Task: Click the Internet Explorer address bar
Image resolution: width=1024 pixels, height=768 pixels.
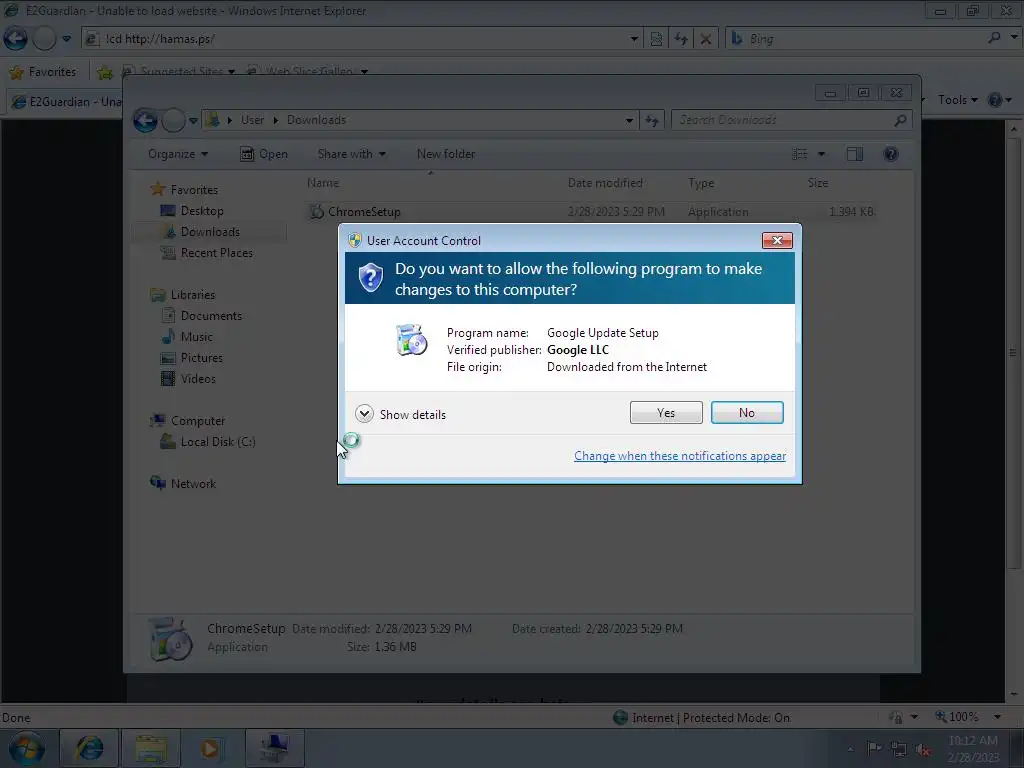Action: 362,39
